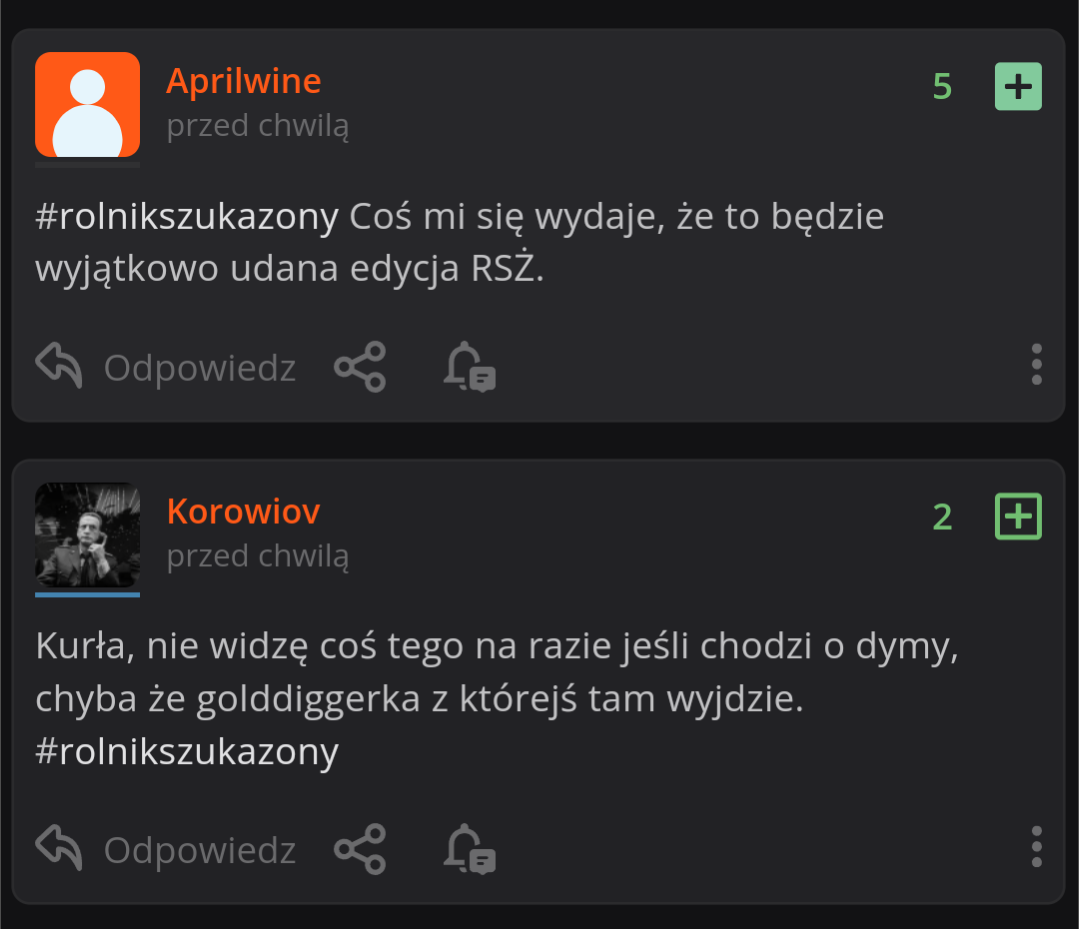Click the vote count 5 on Aprilwine's post
Viewport: 1079px width, 929px height.
coord(942,87)
